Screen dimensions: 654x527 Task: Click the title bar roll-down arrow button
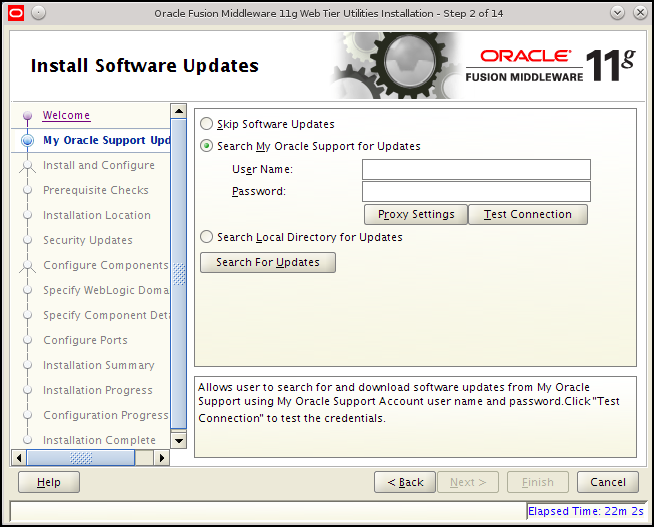(617, 13)
